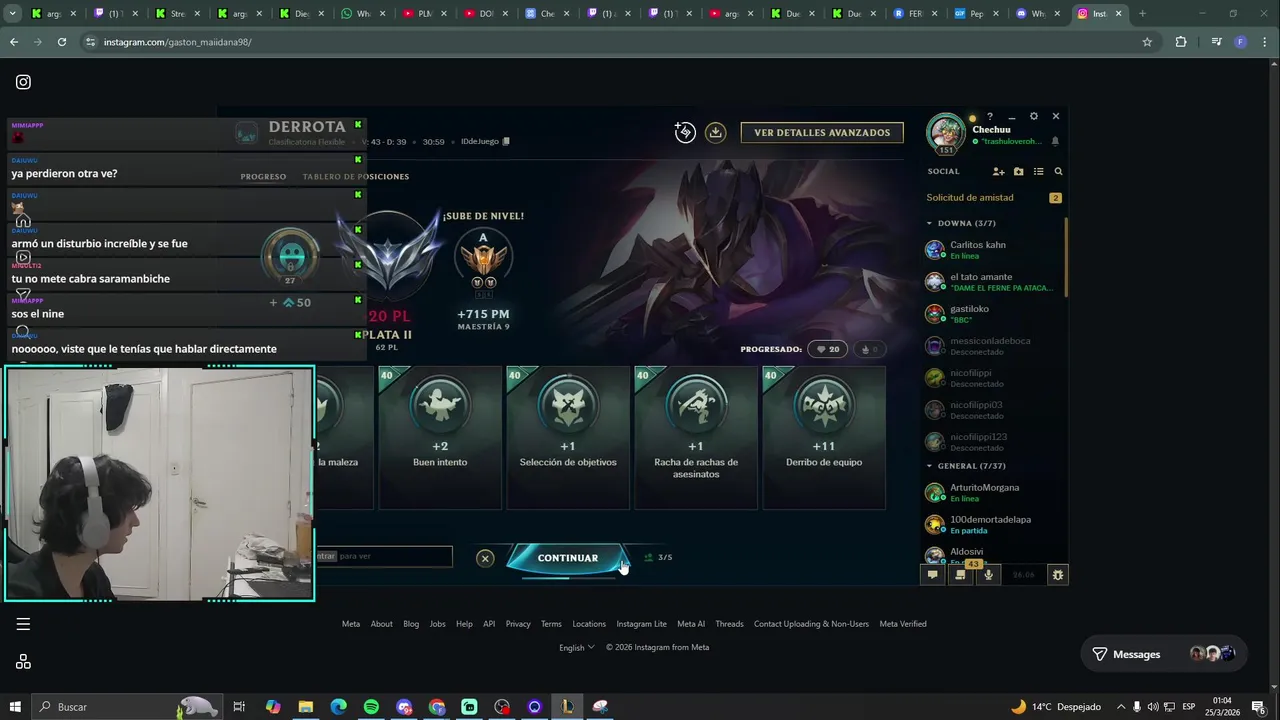This screenshot has height=720, width=1280.
Task: Click the Buen intento challenge card
Action: click(440, 438)
